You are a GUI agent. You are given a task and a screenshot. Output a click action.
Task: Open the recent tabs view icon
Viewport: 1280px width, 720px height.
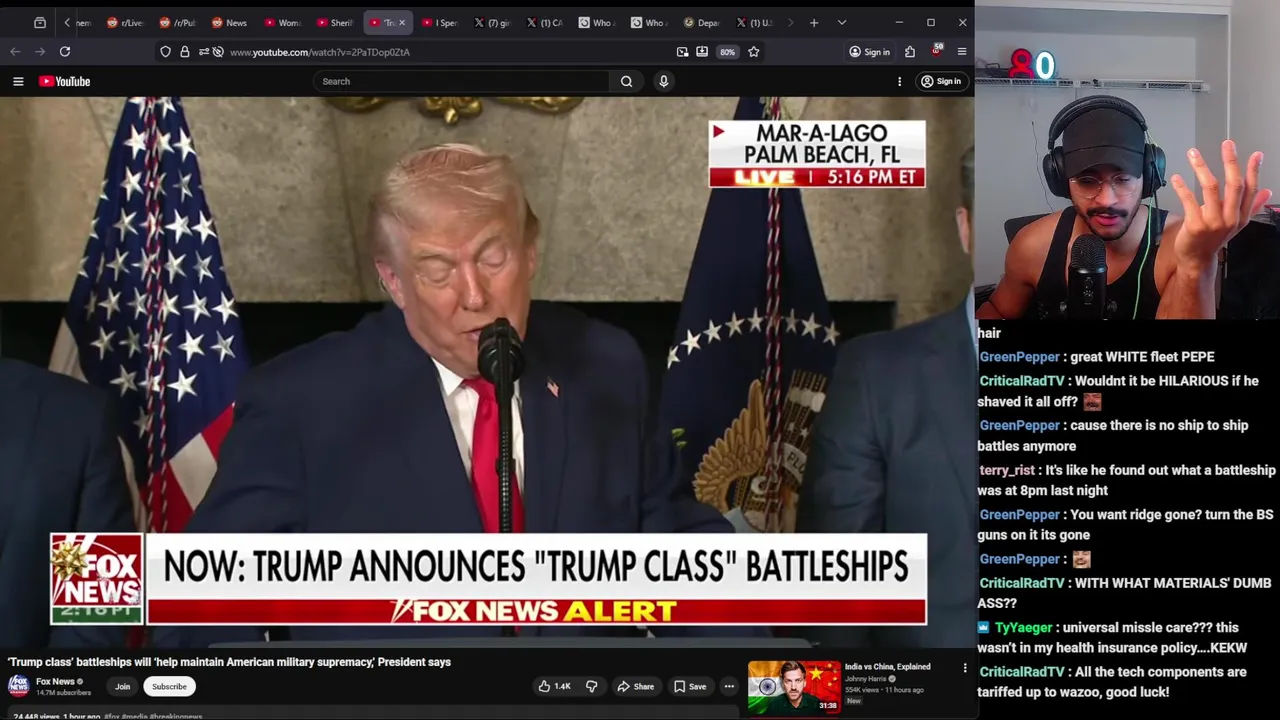click(40, 22)
